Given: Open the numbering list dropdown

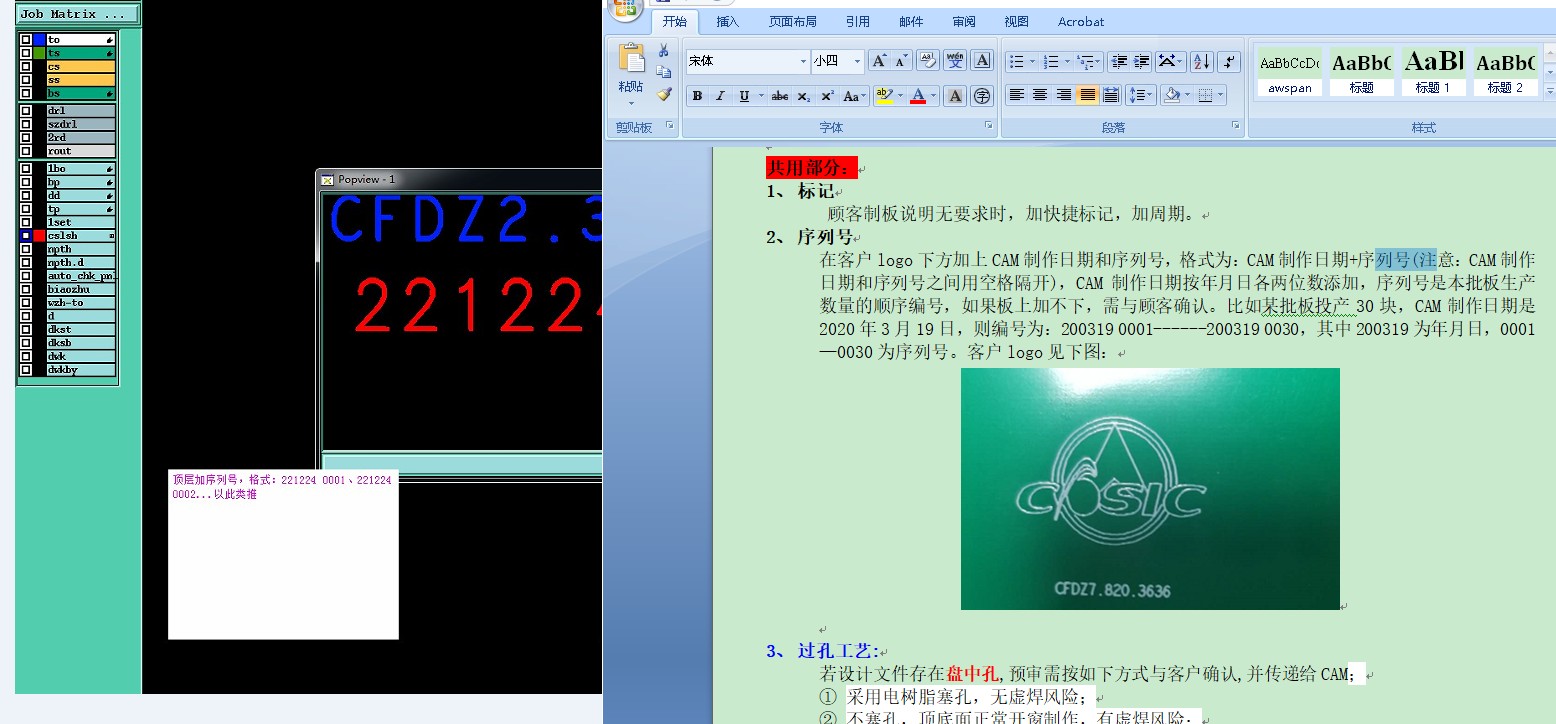Looking at the screenshot, I should click(1068, 61).
